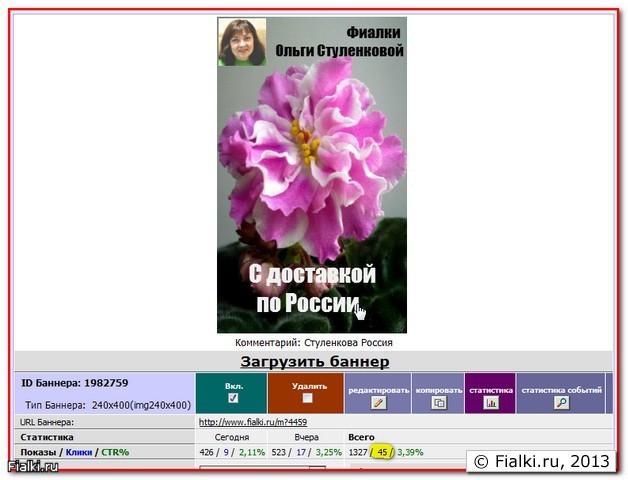Click the pencil edit icon under редактировать
Image resolution: width=628 pixels, height=480 pixels.
[x=378, y=402]
